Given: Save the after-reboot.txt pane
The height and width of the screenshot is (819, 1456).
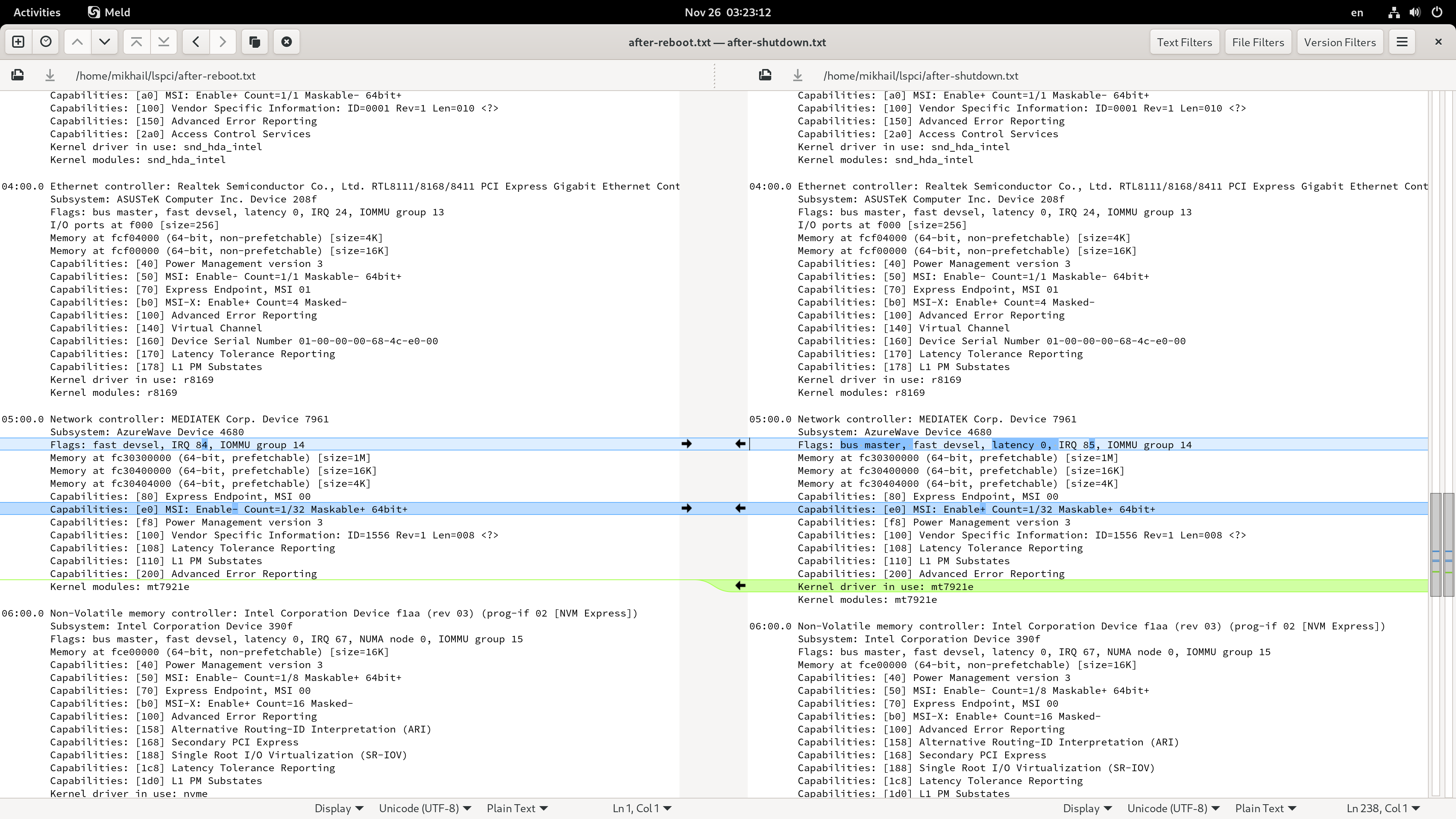Looking at the screenshot, I should tap(50, 75).
